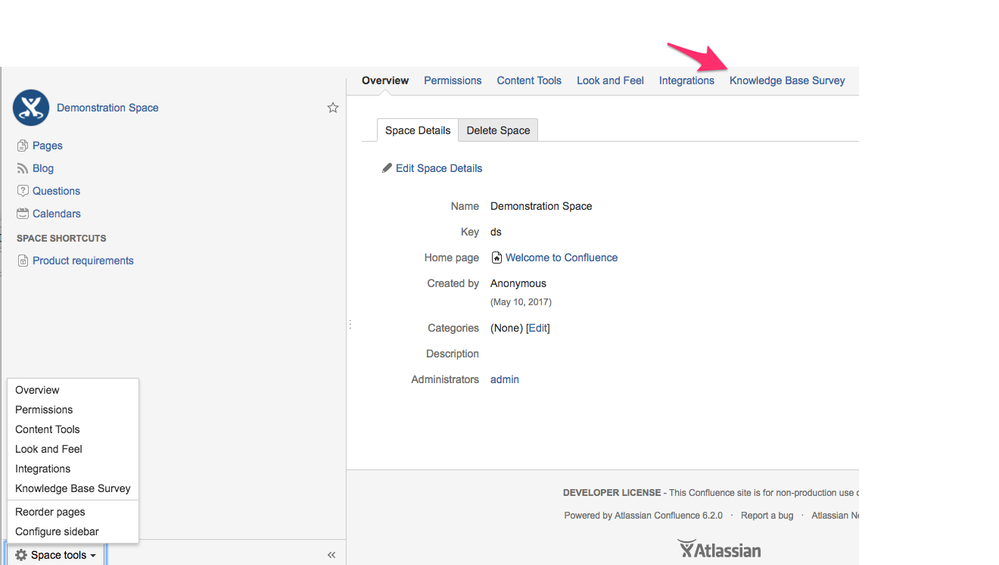Click the Anonymous creator name

[x=518, y=283]
